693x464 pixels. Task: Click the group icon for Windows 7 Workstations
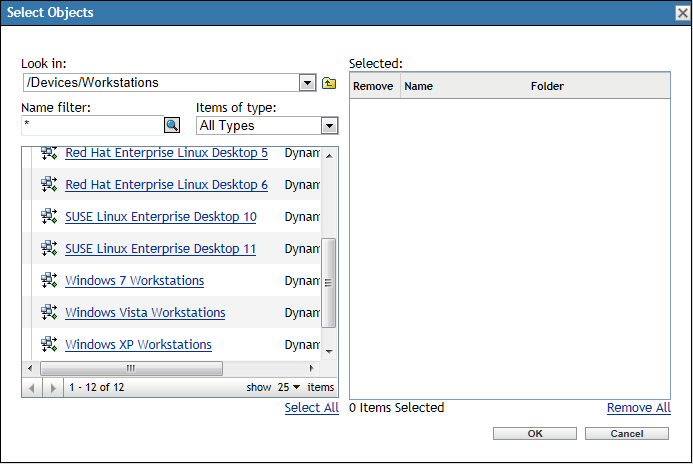[x=49, y=280]
